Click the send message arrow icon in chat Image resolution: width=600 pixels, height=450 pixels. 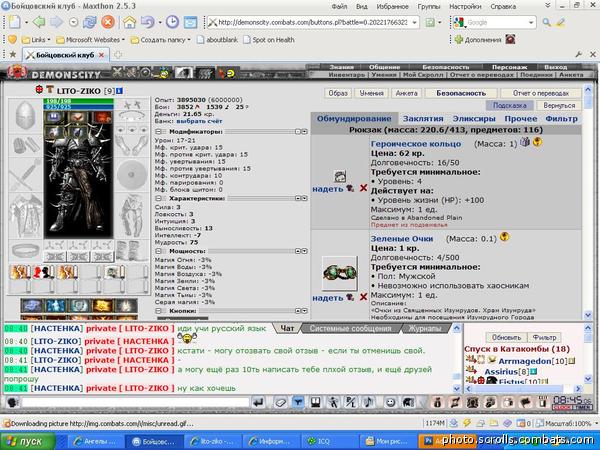(x=259, y=403)
